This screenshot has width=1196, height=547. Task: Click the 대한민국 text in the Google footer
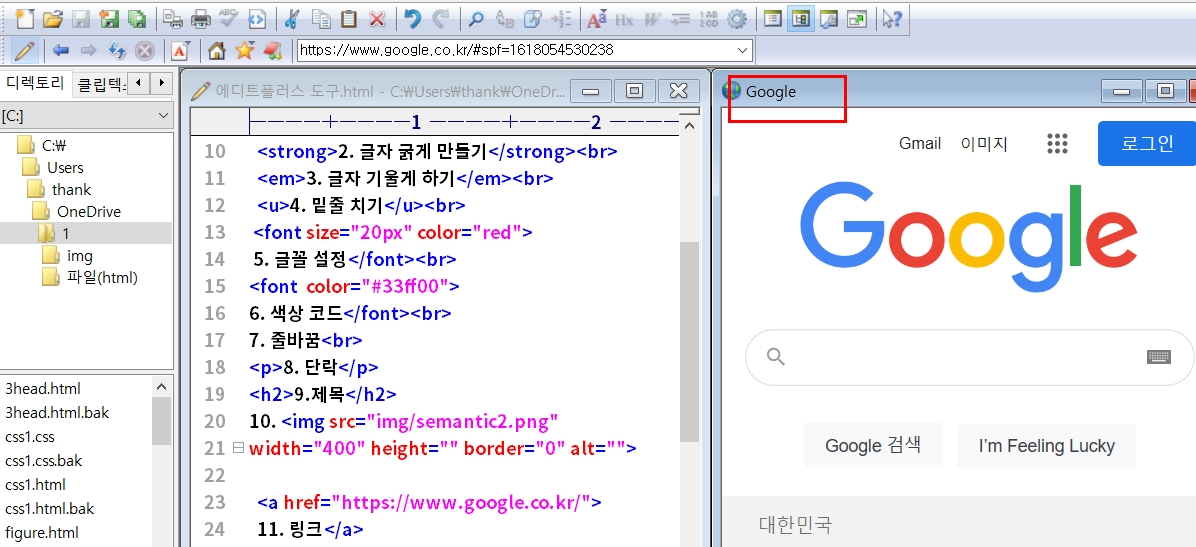795,524
